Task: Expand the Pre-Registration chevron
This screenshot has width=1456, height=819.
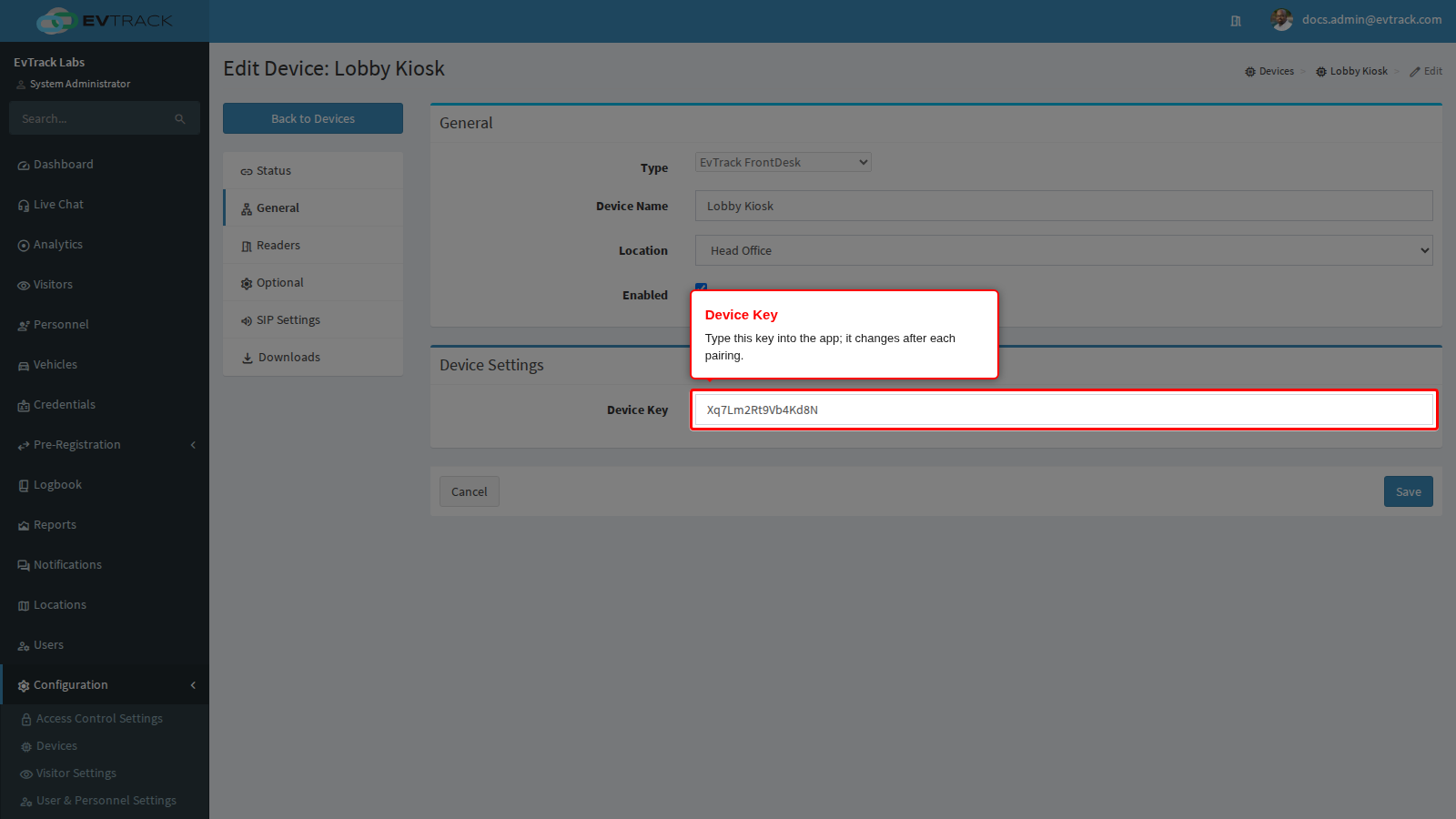Action: tap(193, 445)
